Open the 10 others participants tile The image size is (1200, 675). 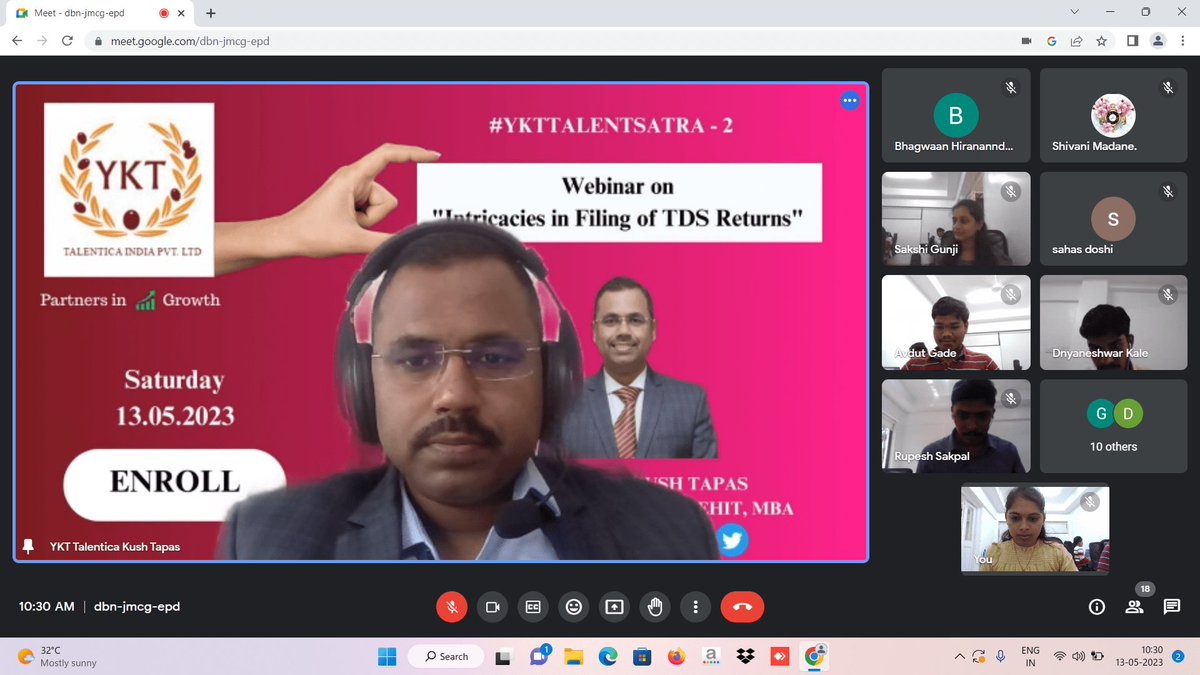coord(1113,425)
